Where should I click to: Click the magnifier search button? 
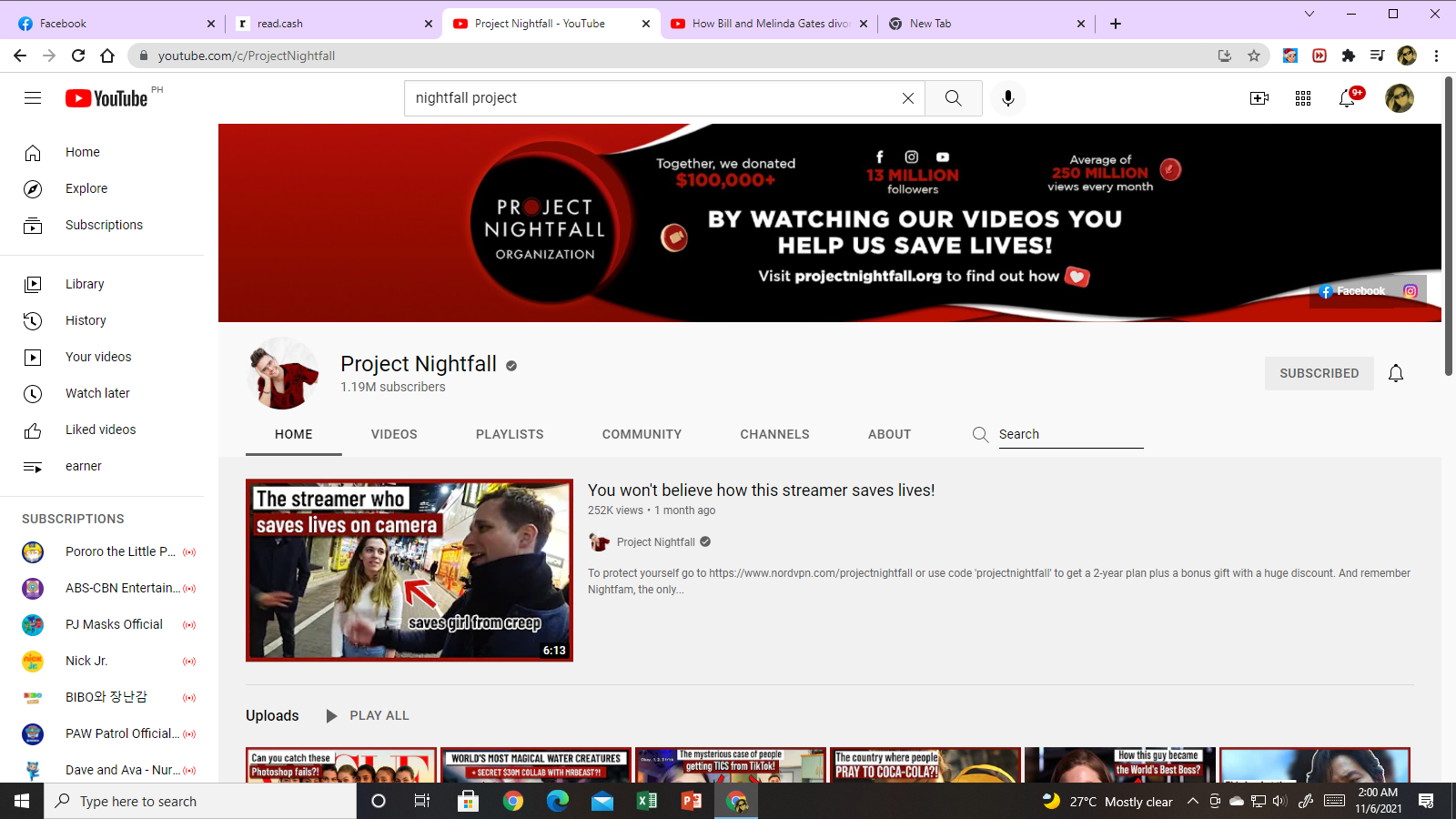pyautogui.click(x=953, y=98)
